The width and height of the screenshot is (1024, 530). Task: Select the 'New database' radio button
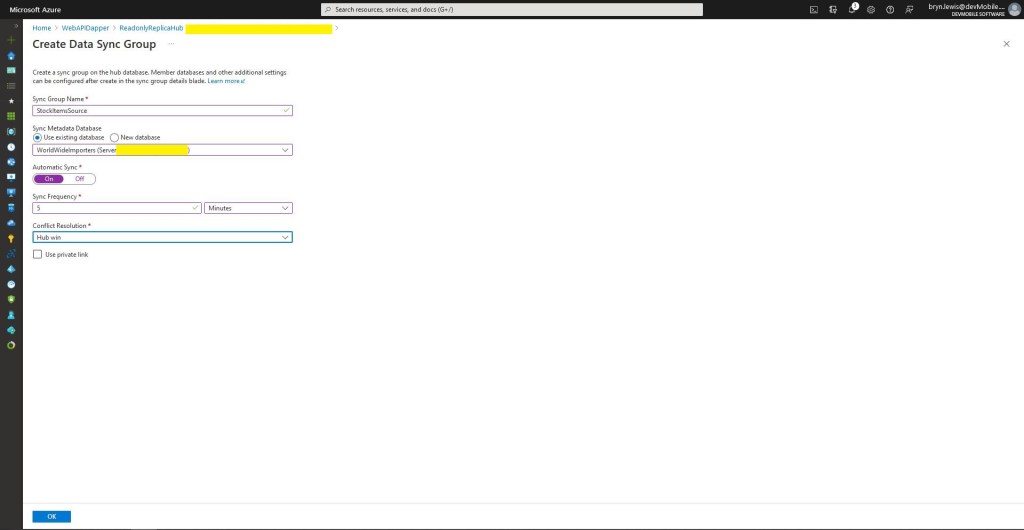(x=114, y=137)
